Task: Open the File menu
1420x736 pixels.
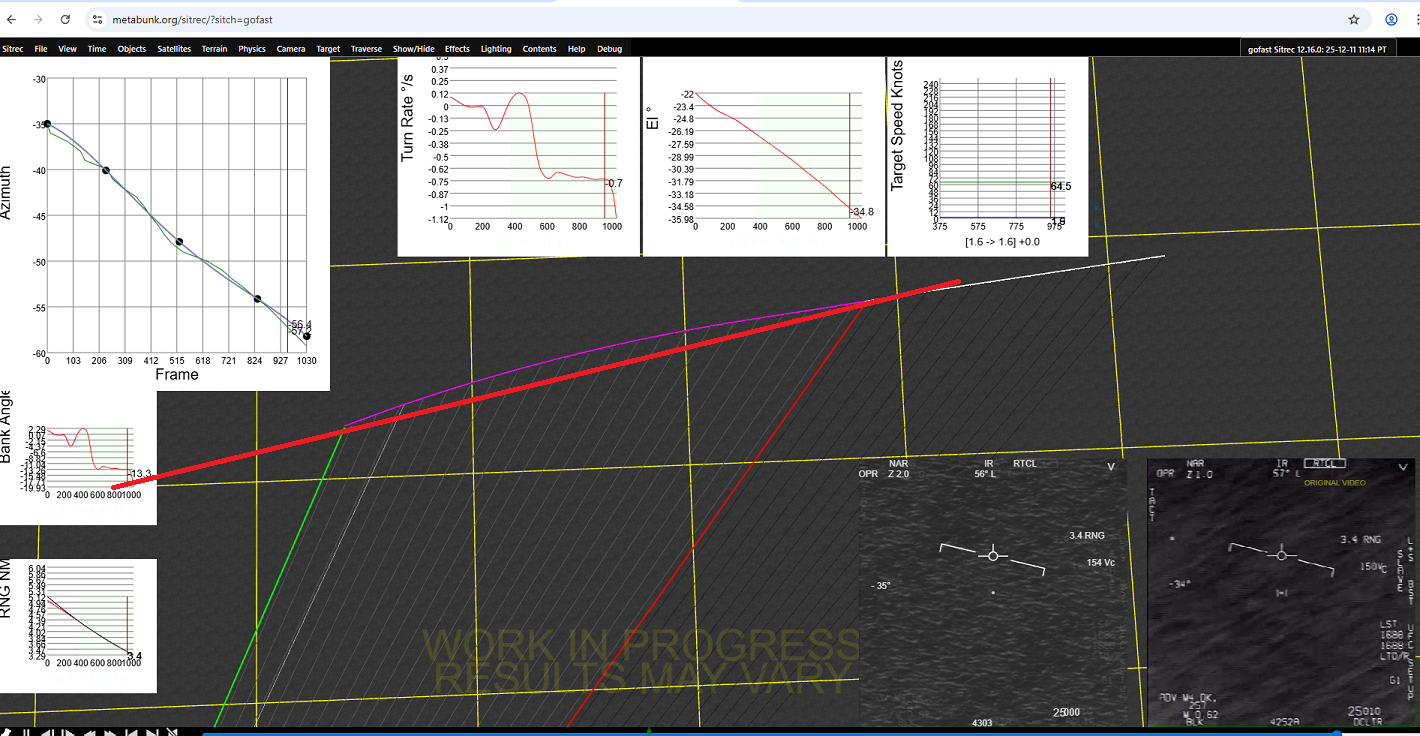Action: point(41,49)
